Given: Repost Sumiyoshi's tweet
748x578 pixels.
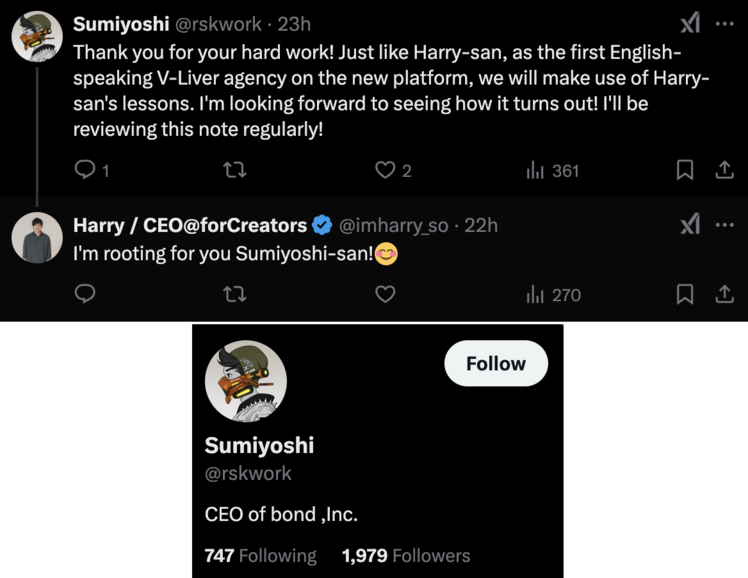Looking at the screenshot, I should click(x=236, y=171).
